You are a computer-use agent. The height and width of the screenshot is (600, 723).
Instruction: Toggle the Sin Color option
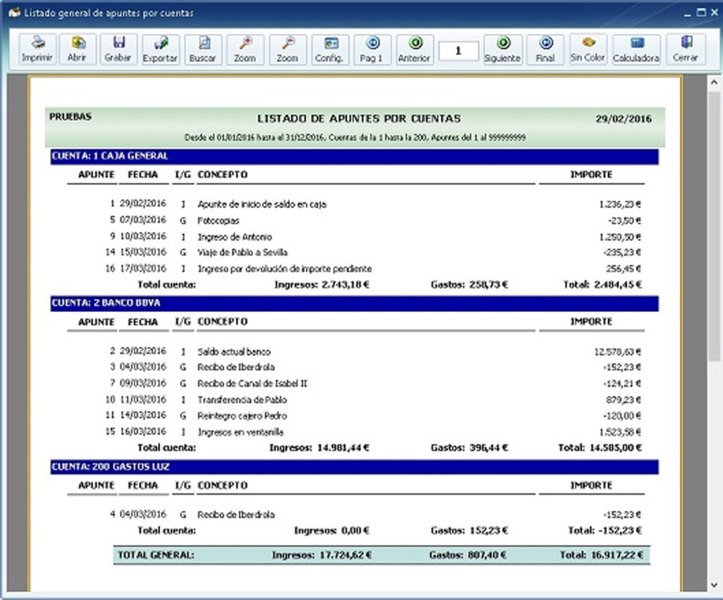[588, 49]
